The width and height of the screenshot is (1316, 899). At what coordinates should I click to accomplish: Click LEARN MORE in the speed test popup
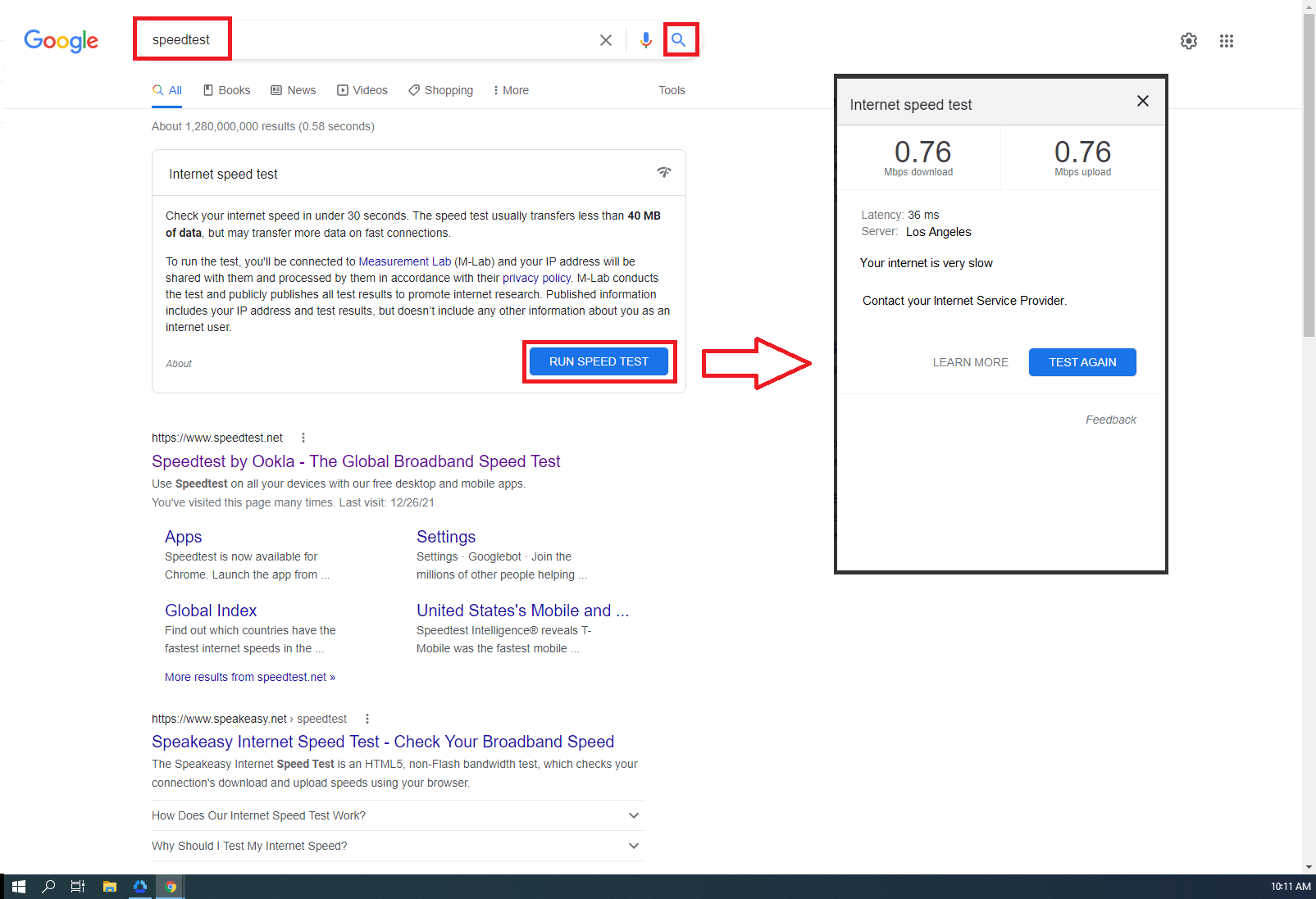coord(971,362)
